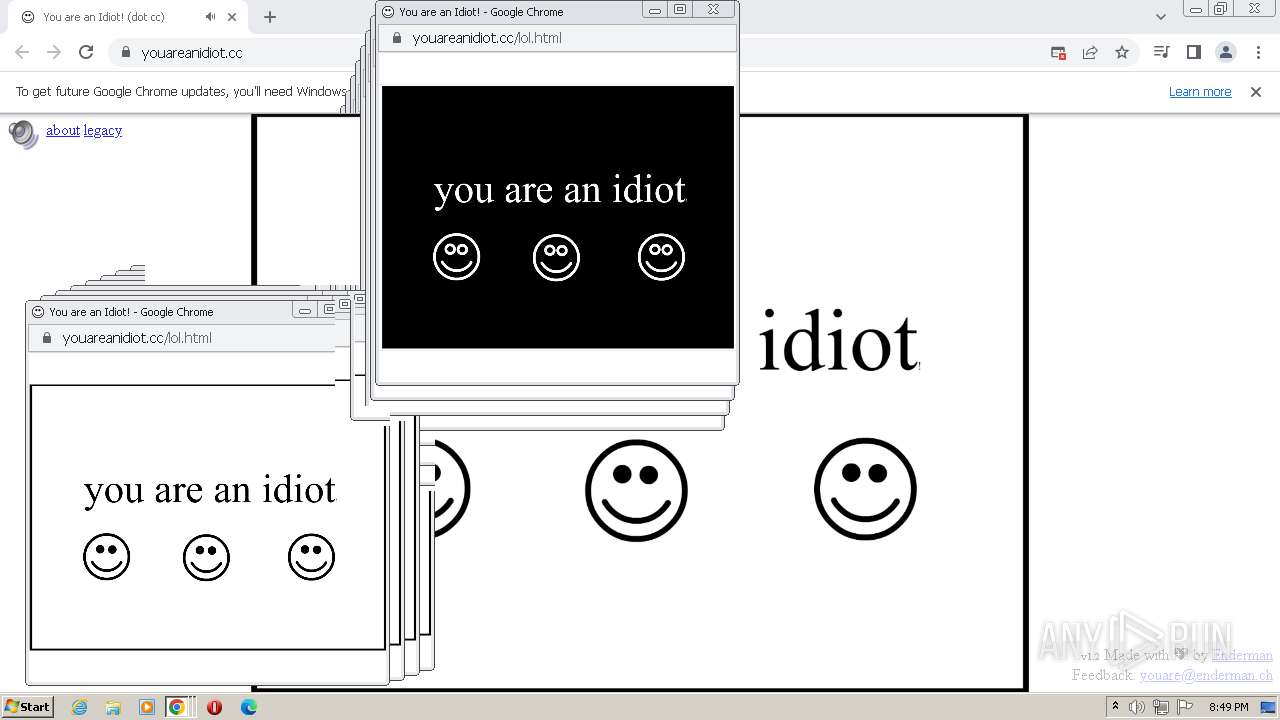Open Windows Media Player from taskbar
The image size is (1280, 720).
[147, 707]
